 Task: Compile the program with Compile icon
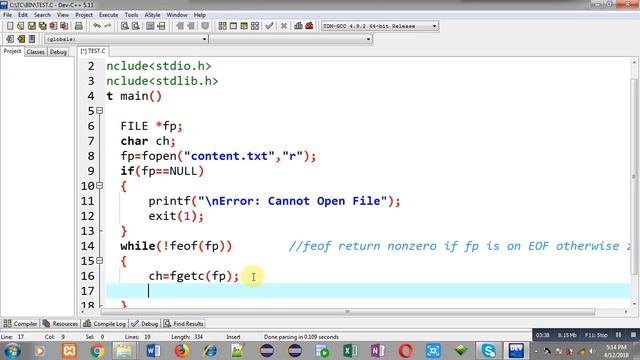(x=222, y=26)
